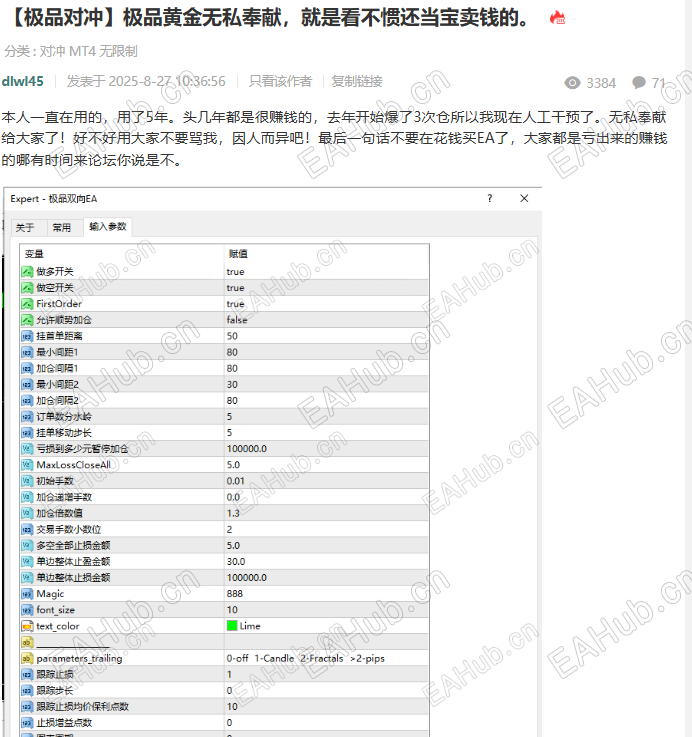The width and height of the screenshot is (692, 737).
Task: Click the 挂首单距离 integer icon
Action: pyautogui.click(x=27, y=336)
